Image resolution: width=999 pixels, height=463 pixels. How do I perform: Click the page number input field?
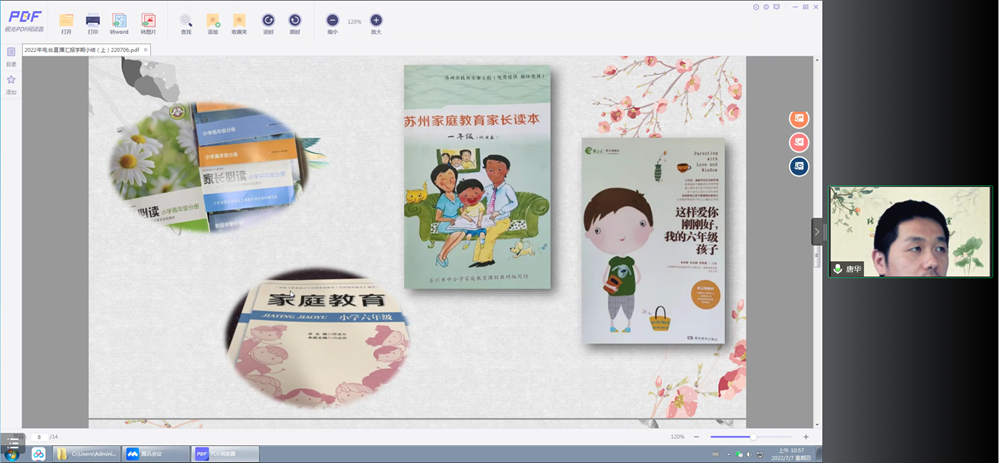[40, 437]
